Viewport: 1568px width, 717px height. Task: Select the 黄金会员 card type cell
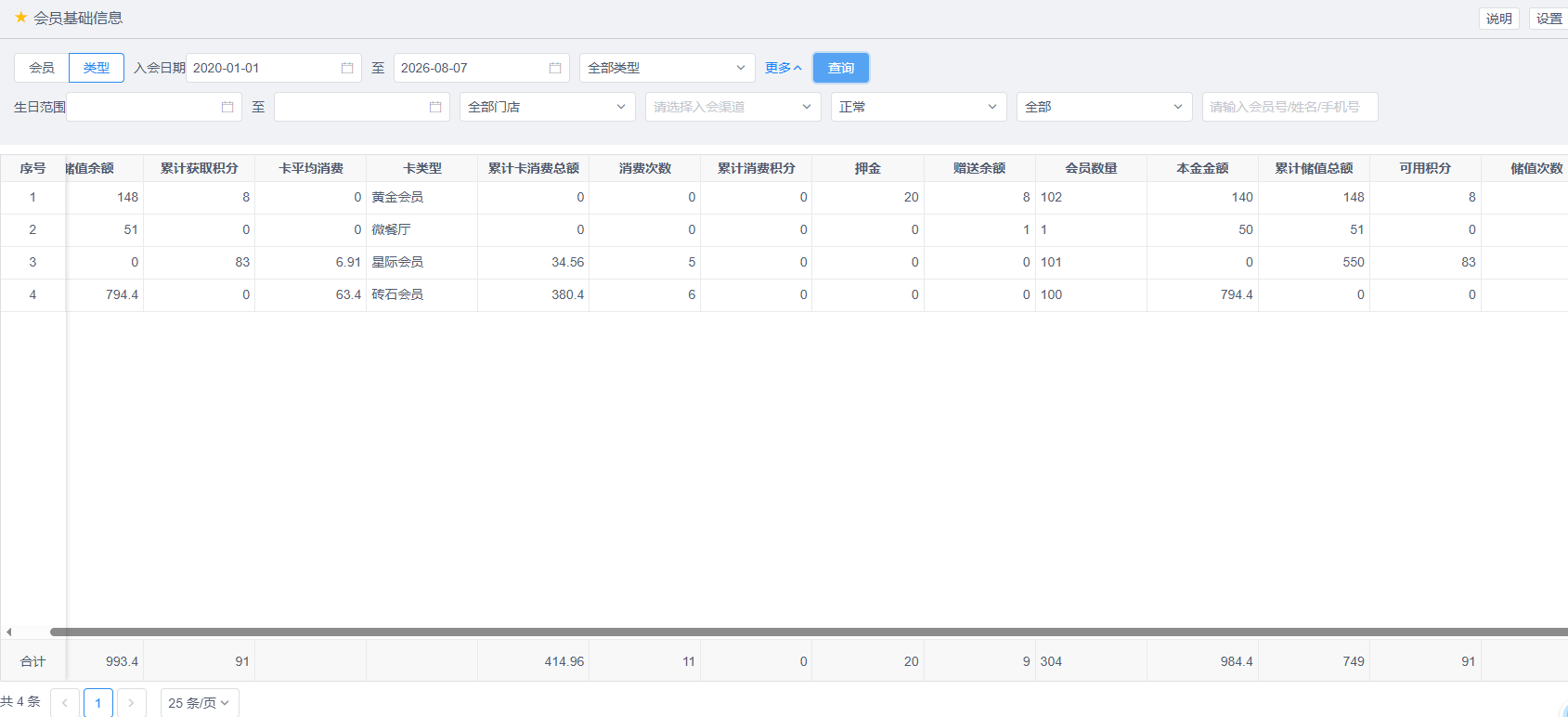pyautogui.click(x=422, y=198)
